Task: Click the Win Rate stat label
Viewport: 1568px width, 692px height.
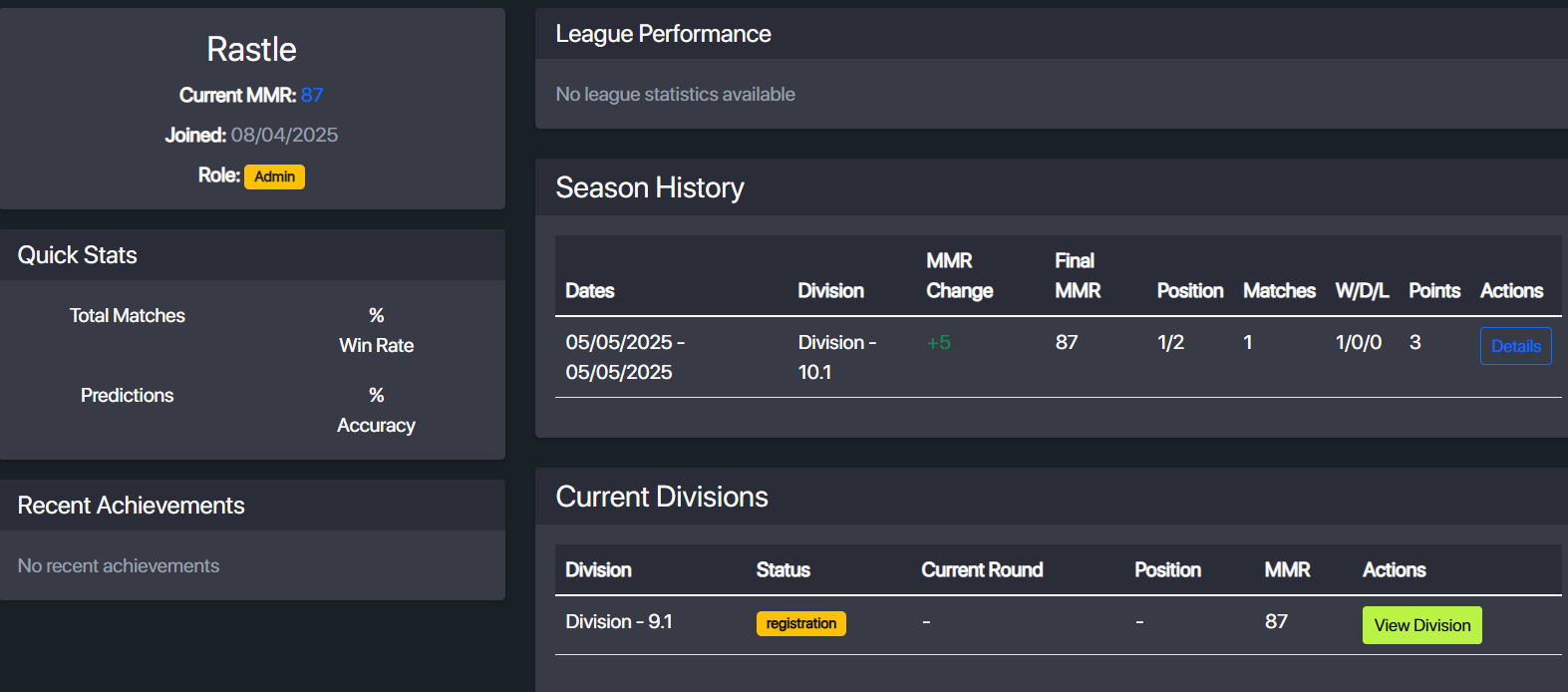Action: (x=376, y=345)
